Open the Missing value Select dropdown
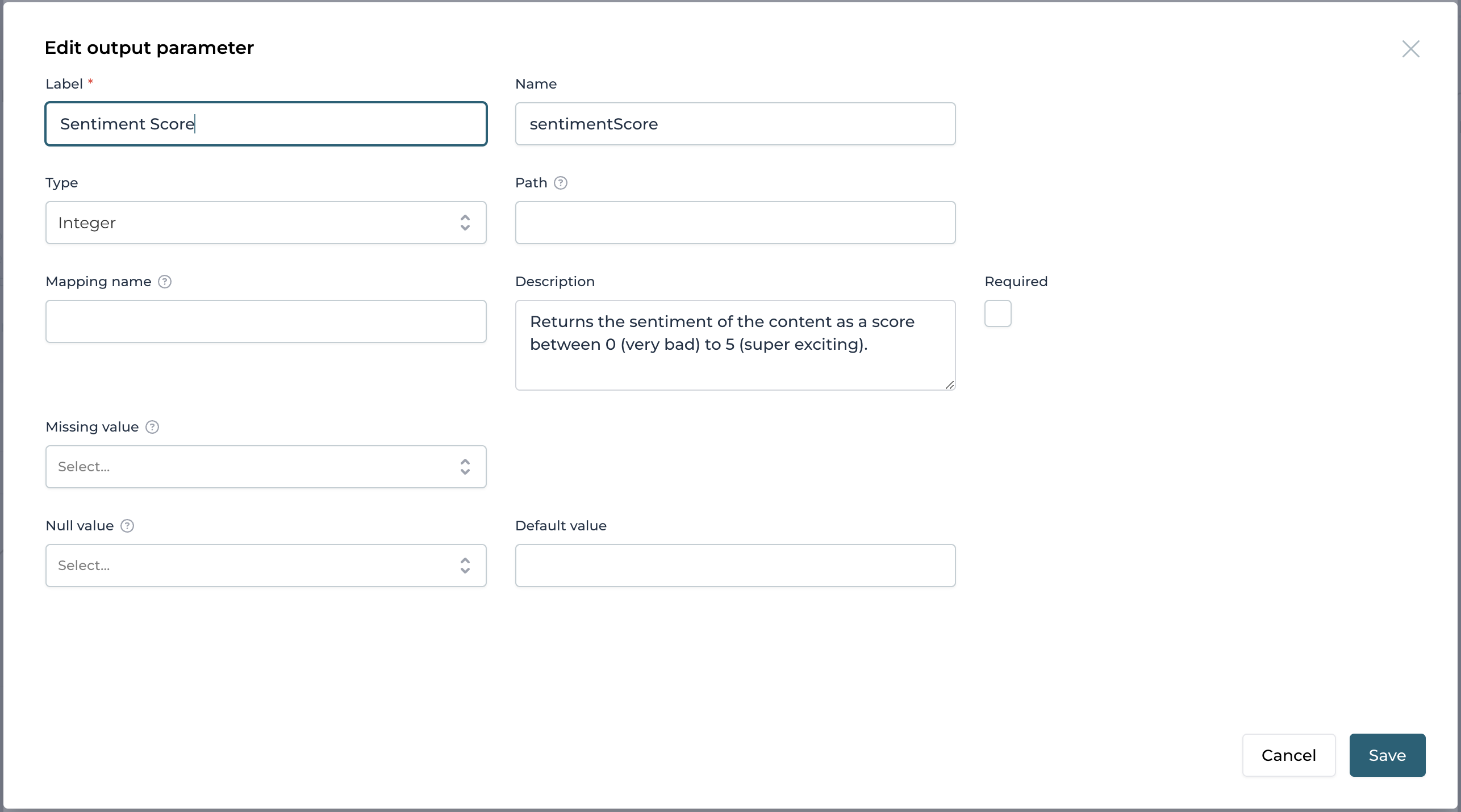 (x=250, y=467)
